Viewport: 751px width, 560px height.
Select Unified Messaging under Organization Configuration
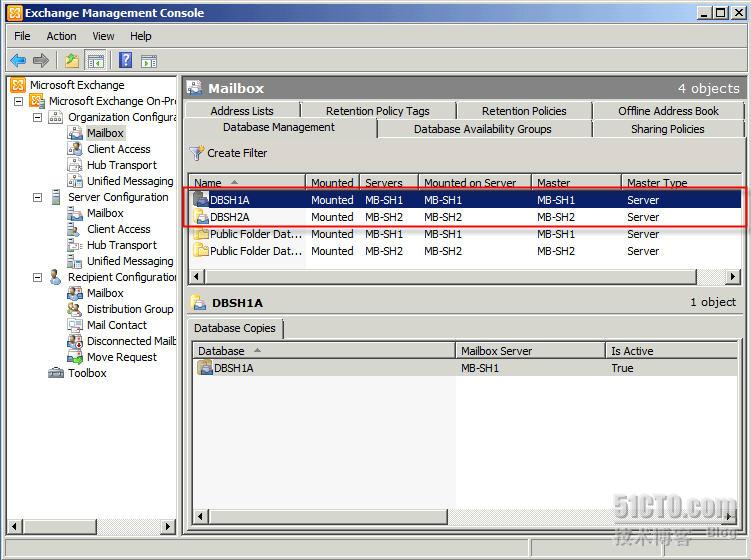130,181
